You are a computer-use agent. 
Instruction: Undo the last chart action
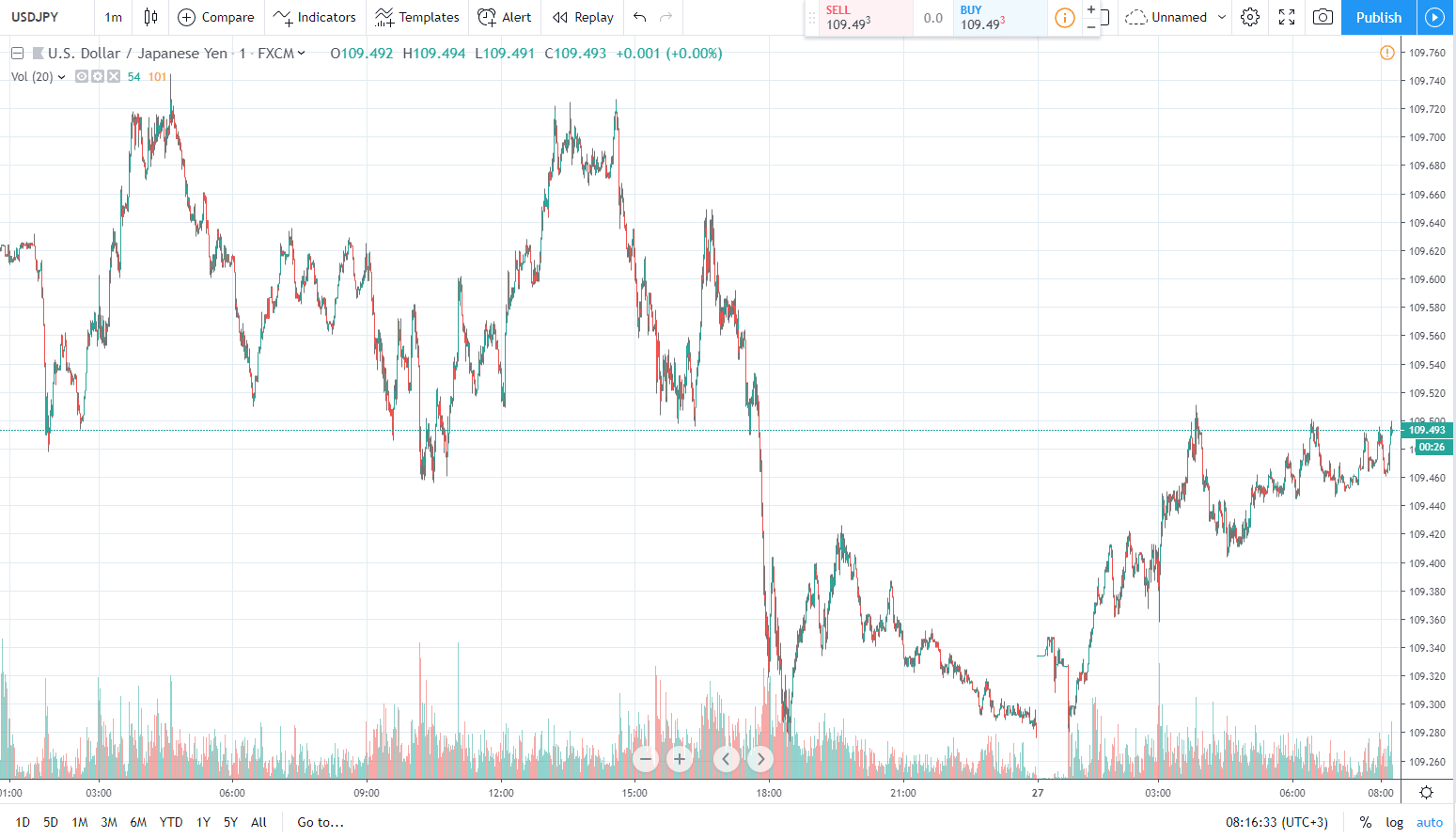tap(640, 17)
